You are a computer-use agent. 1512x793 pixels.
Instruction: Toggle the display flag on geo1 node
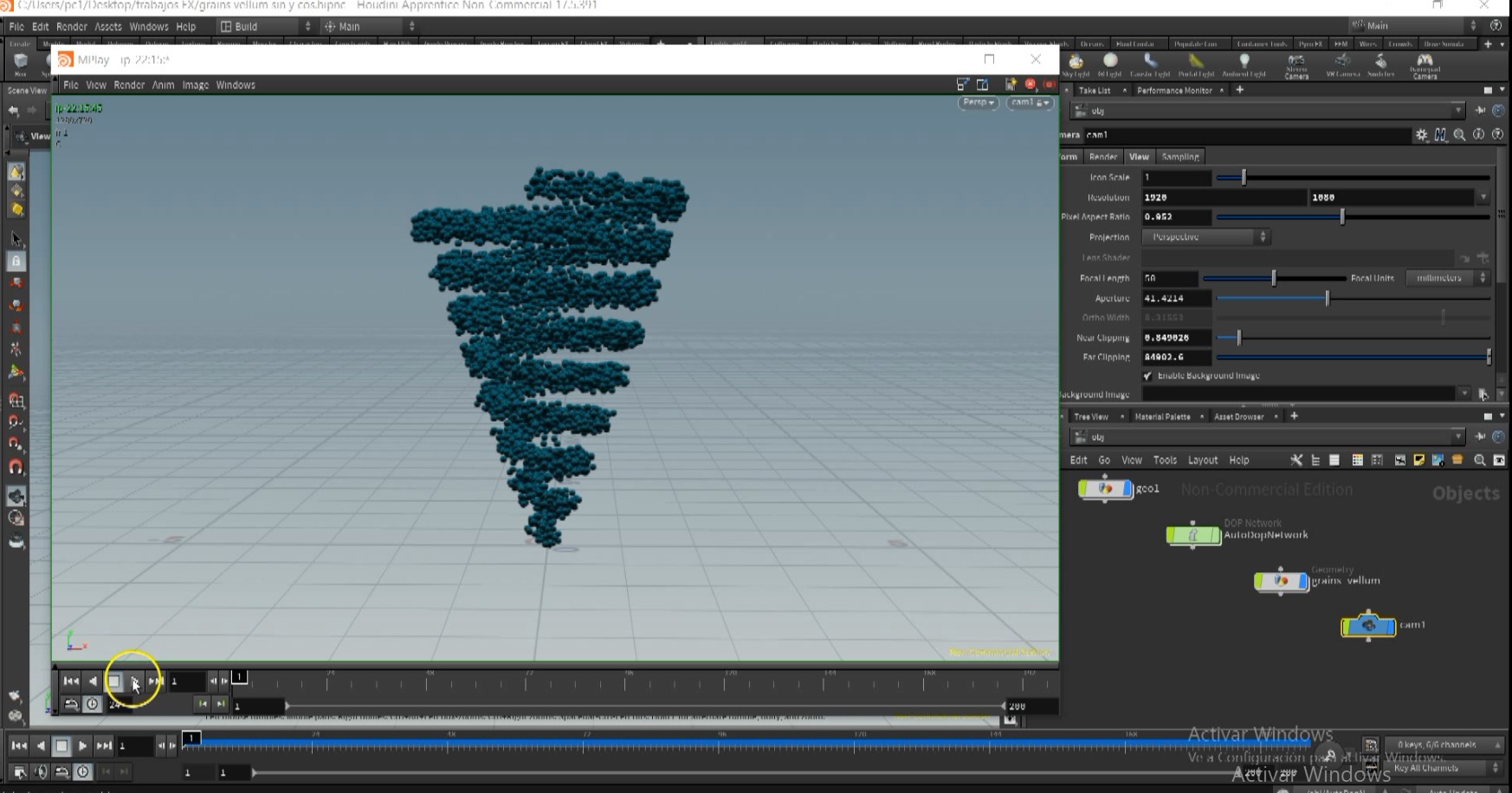1128,489
